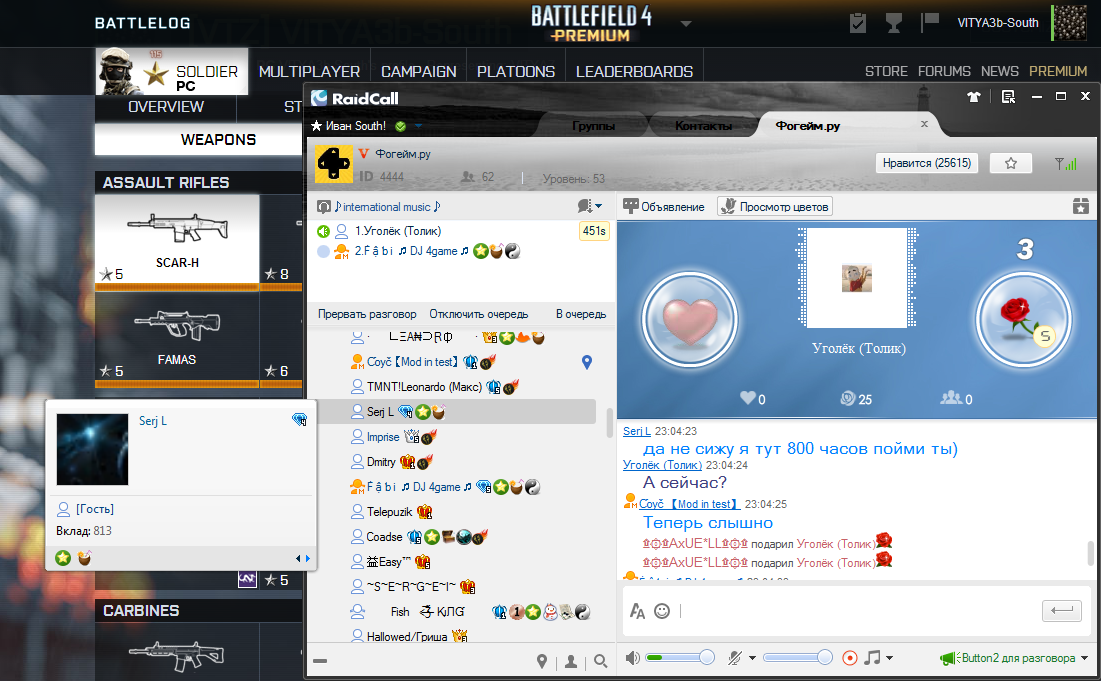Screen dimensions: 1101x681
Task: Click the person icon below the user list
Action: pos(571,661)
